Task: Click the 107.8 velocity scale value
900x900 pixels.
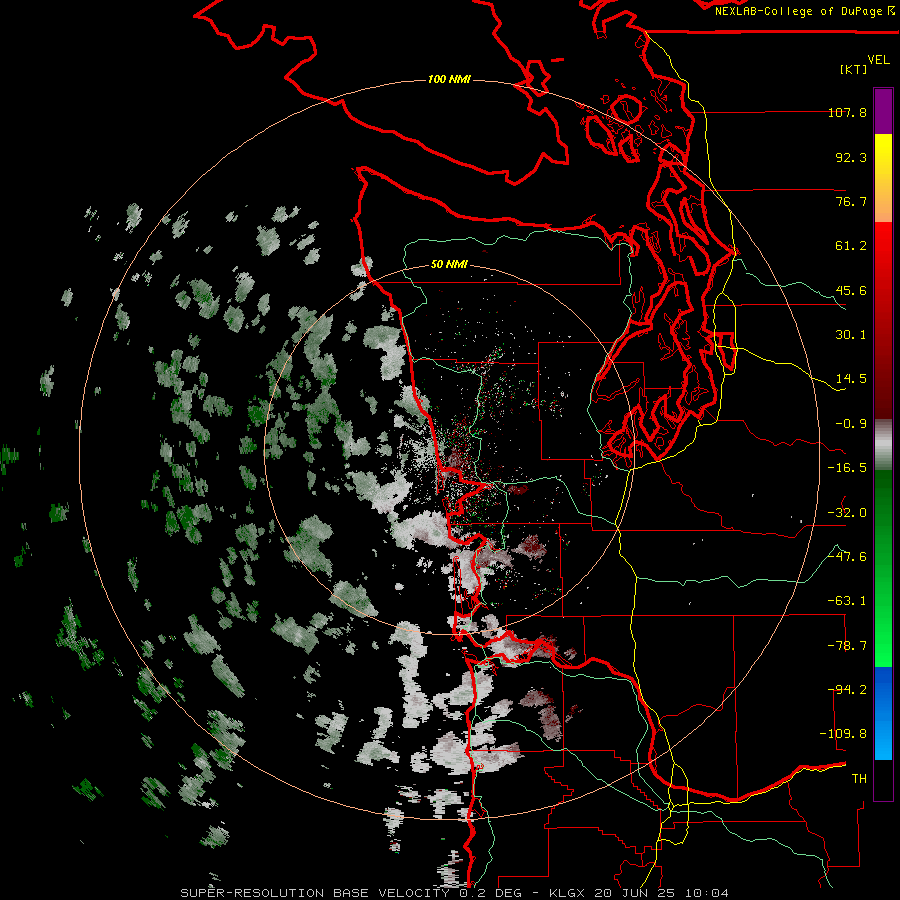Action: pos(847,113)
